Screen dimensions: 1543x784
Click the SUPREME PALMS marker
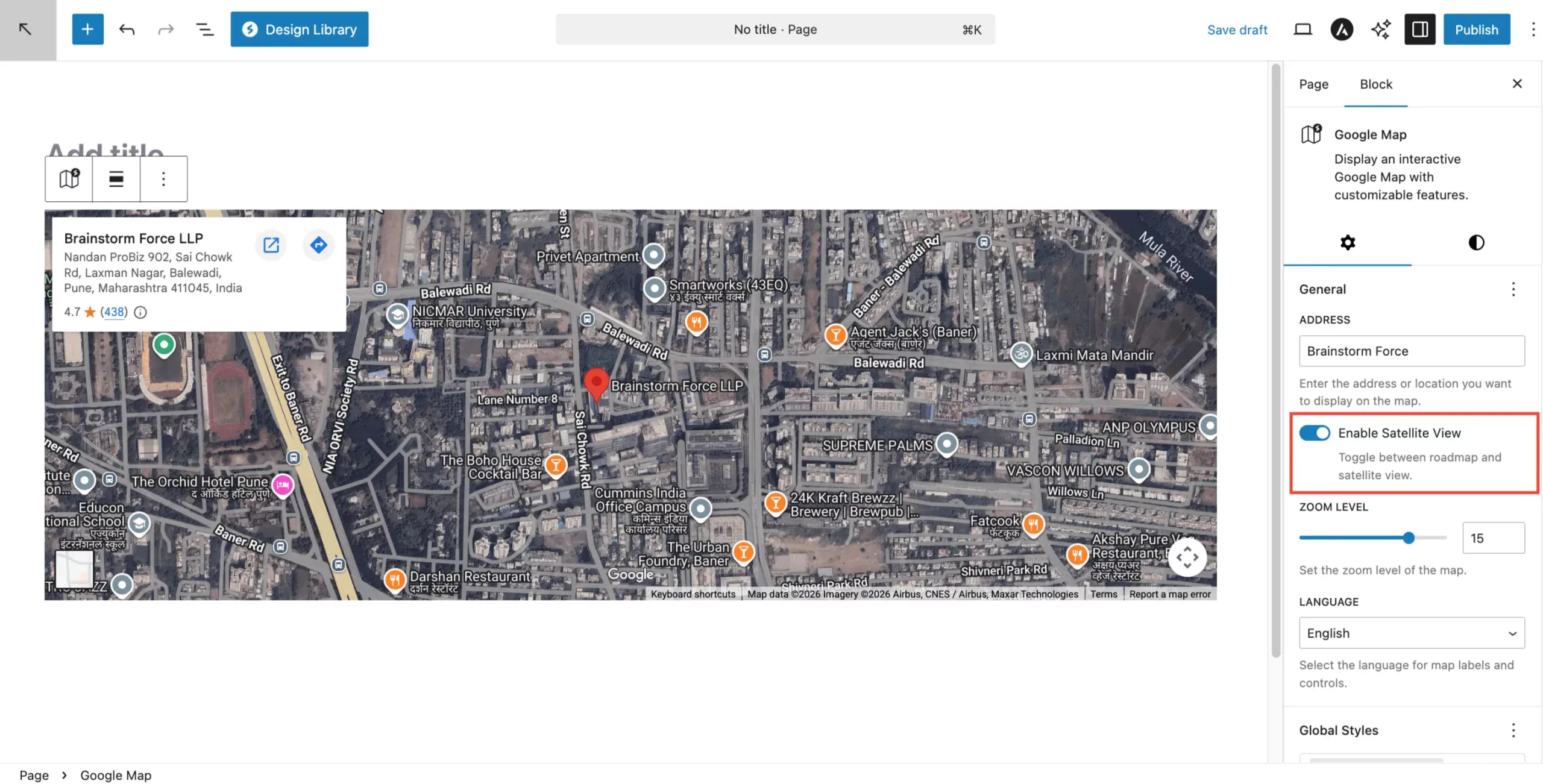tap(946, 445)
